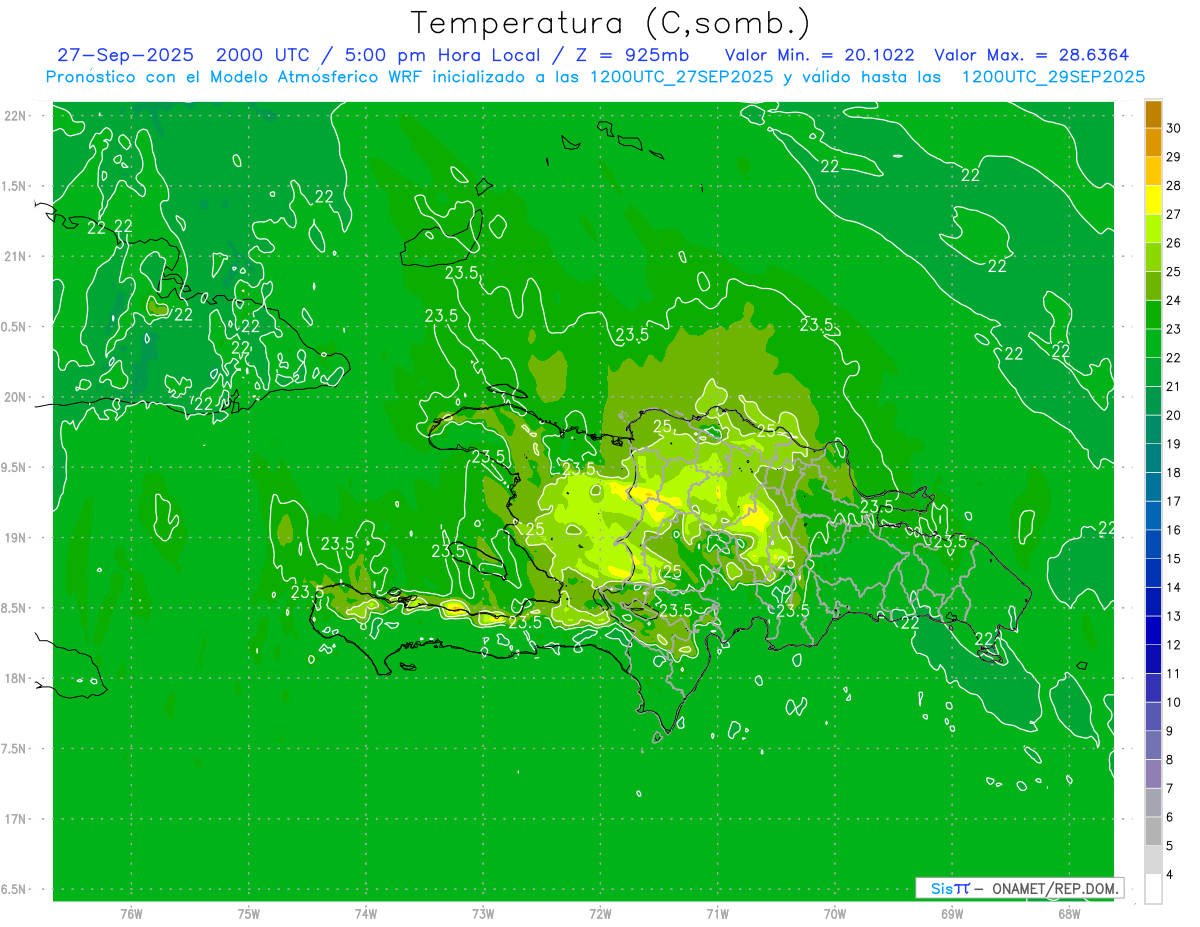This screenshot has width=1200, height=927.
Task: Pick the orange-brown top swatch of color scale
Action: [1153, 114]
